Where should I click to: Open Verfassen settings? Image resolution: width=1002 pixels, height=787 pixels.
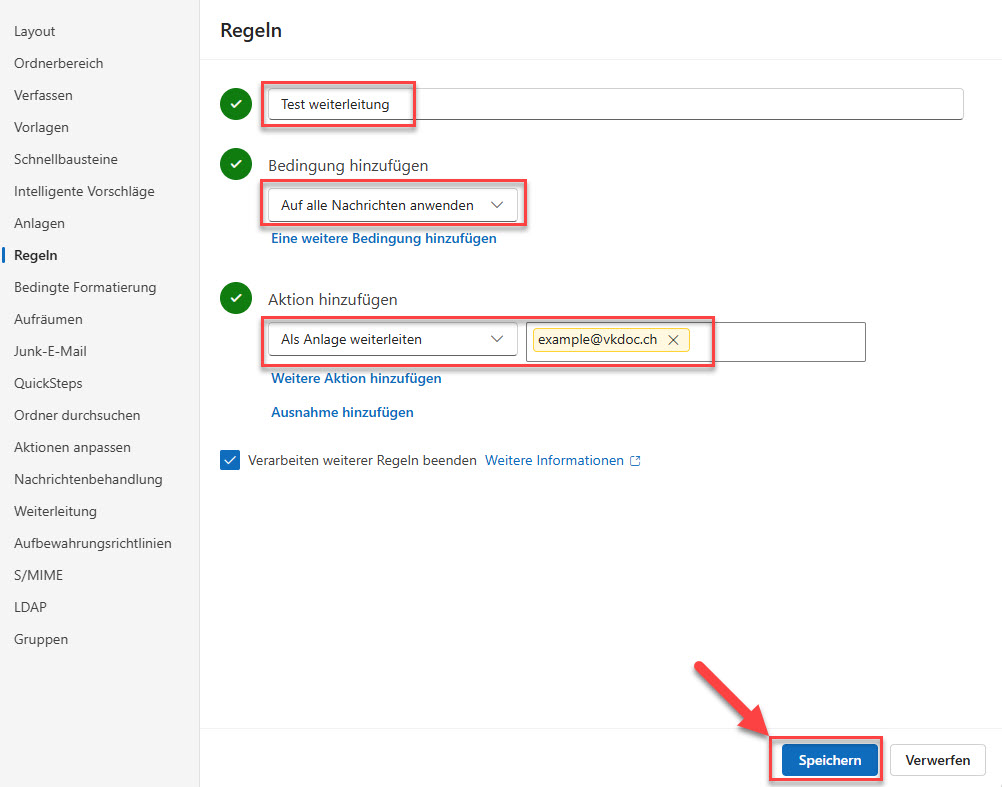point(43,95)
